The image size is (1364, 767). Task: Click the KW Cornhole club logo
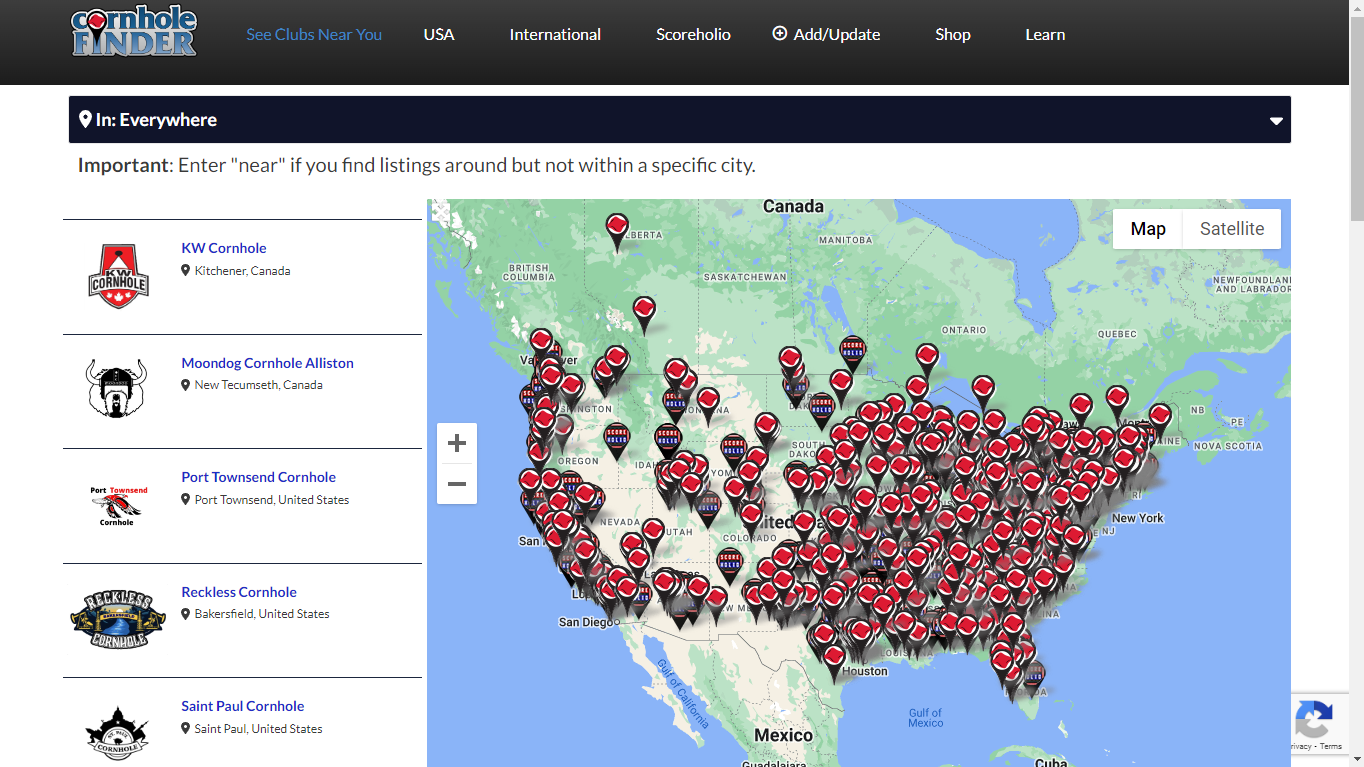pos(118,277)
